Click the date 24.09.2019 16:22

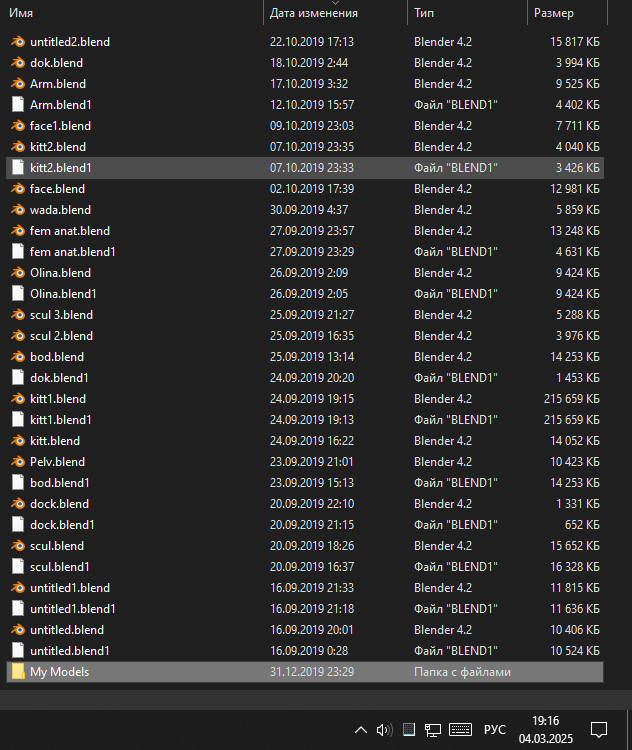312,441
